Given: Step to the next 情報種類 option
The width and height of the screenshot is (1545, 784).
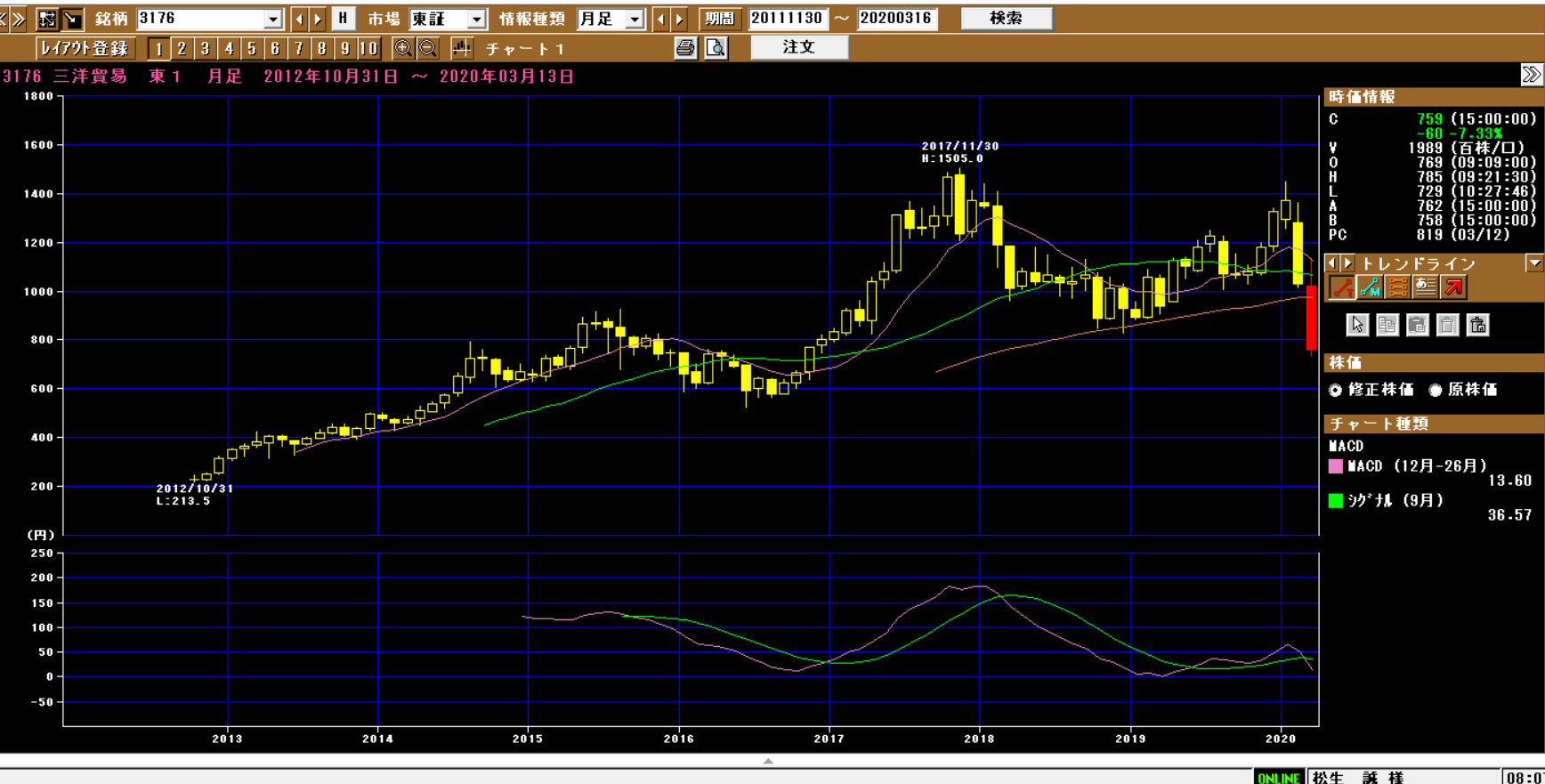Looking at the screenshot, I should click(x=679, y=19).
